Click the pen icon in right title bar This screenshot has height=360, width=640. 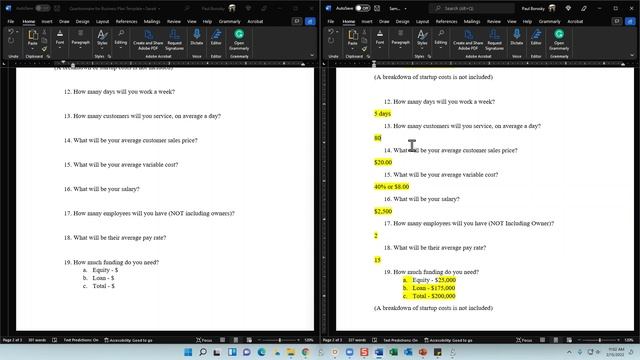[584, 8]
